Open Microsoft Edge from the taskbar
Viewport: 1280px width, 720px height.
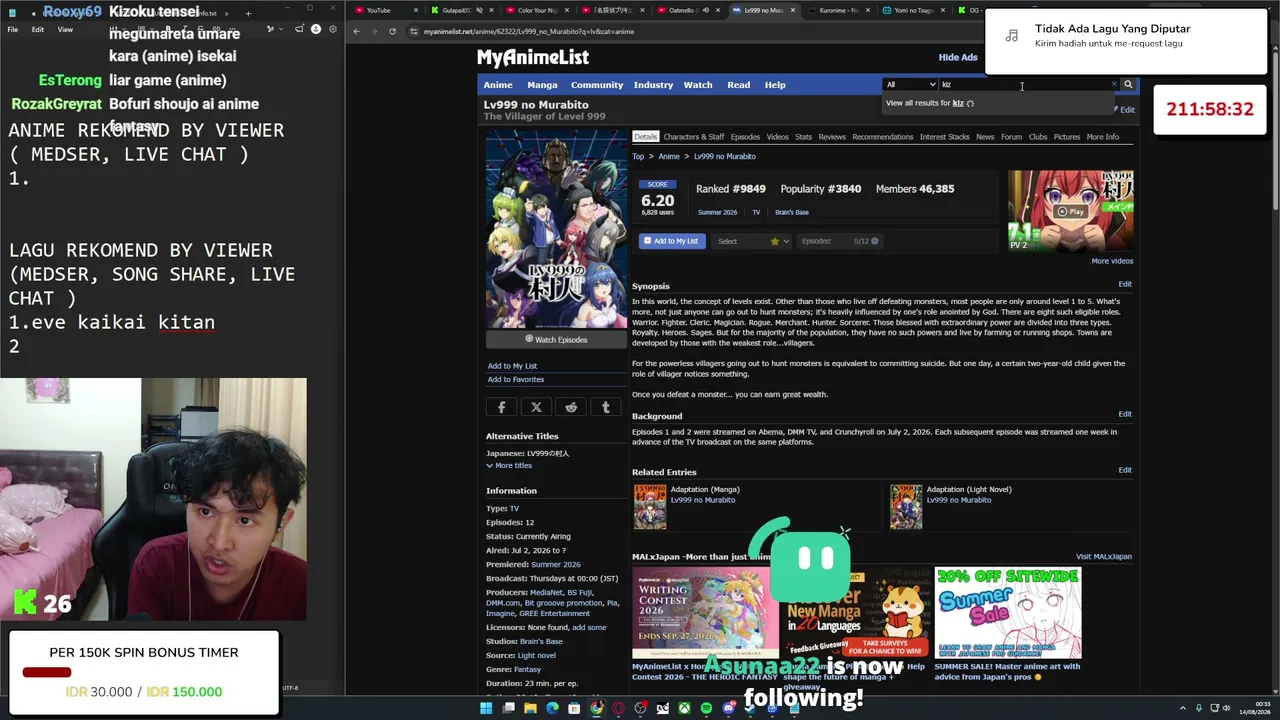coord(552,708)
